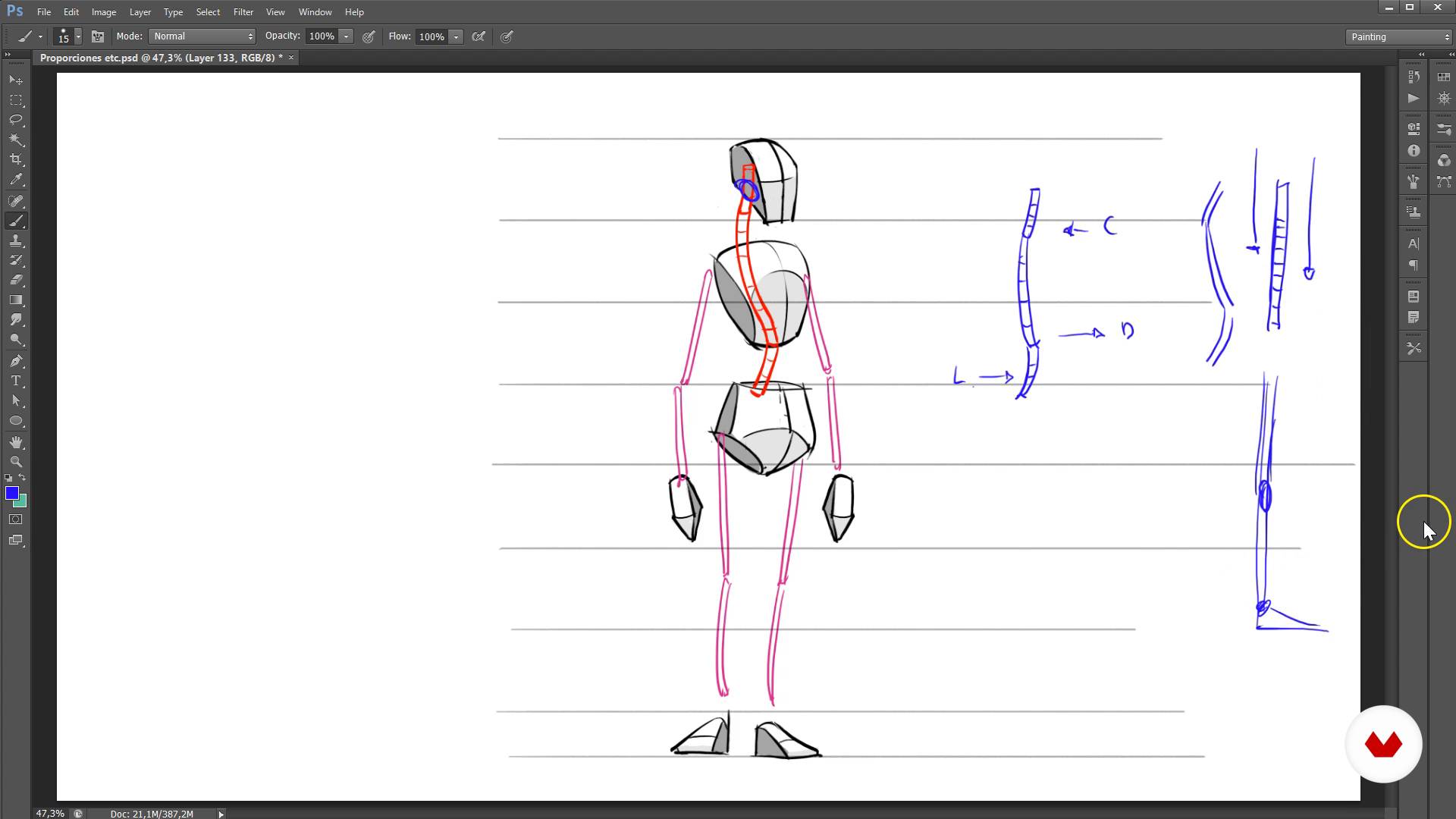This screenshot has width=1456, height=819.
Task: Select the Proporciones etc.psd document tab
Action: (x=161, y=58)
